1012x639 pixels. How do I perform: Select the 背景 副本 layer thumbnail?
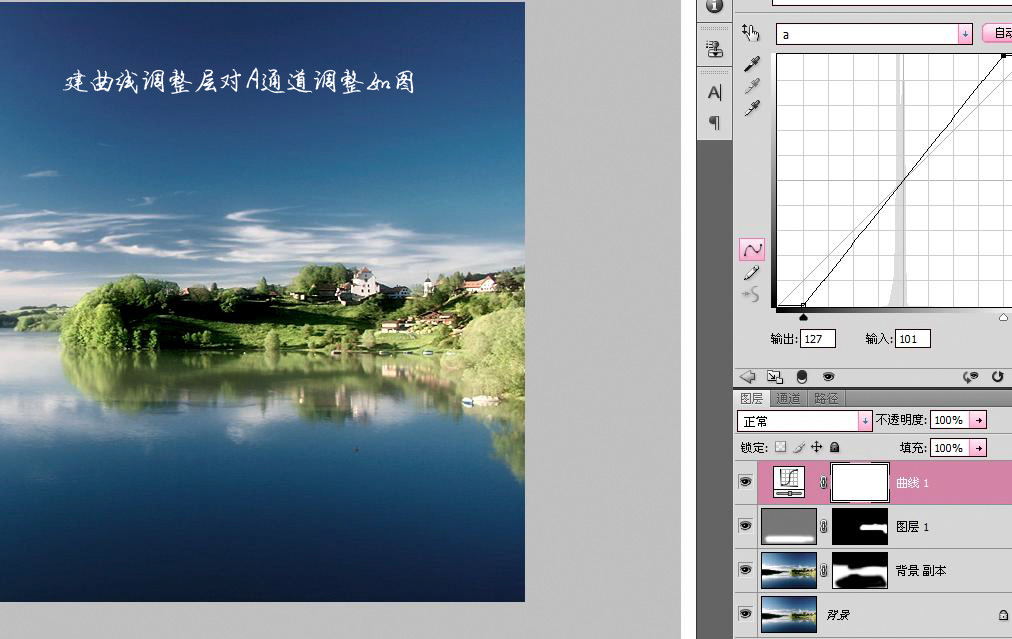click(789, 570)
